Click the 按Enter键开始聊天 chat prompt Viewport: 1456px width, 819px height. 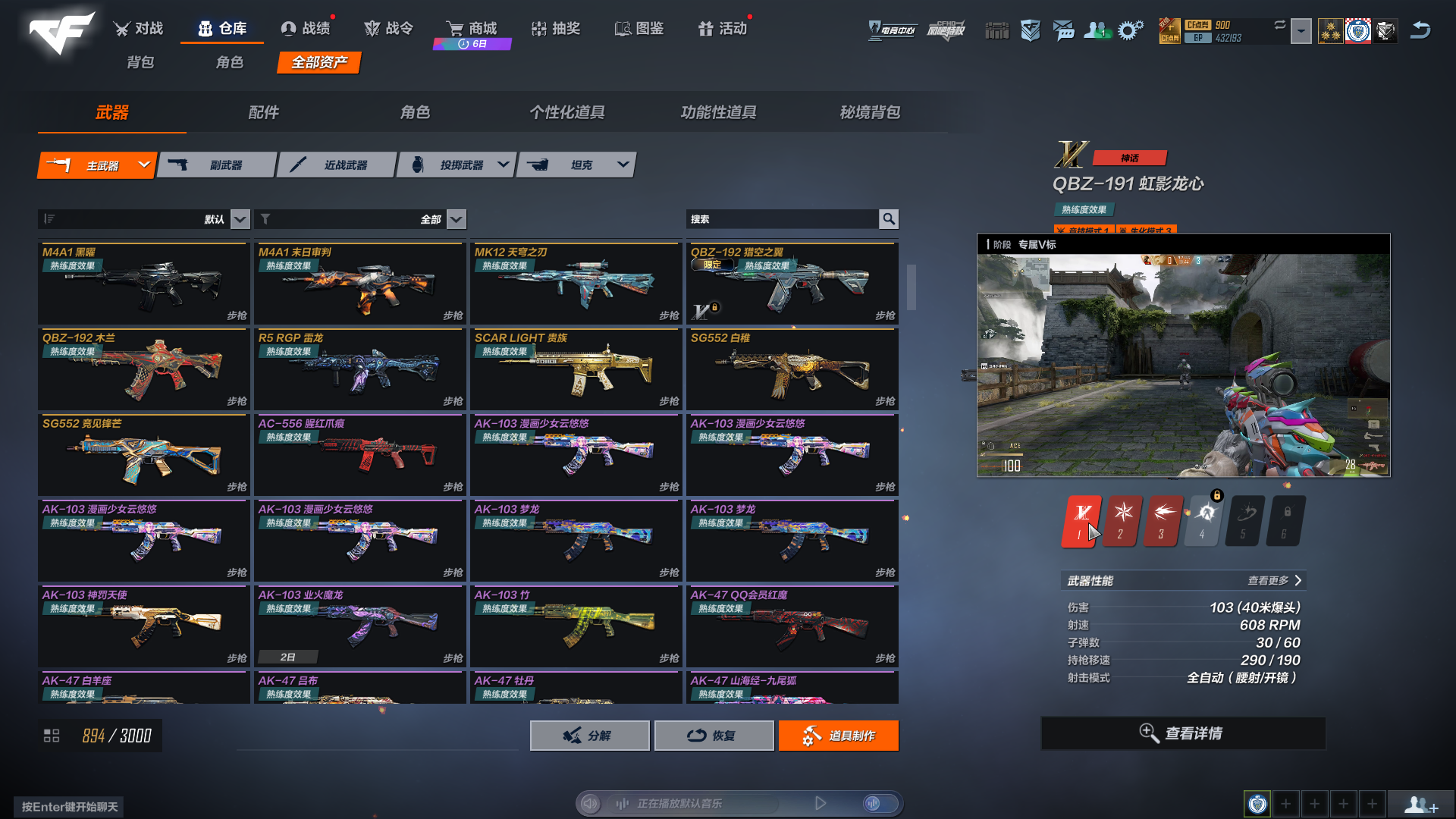[x=70, y=807]
